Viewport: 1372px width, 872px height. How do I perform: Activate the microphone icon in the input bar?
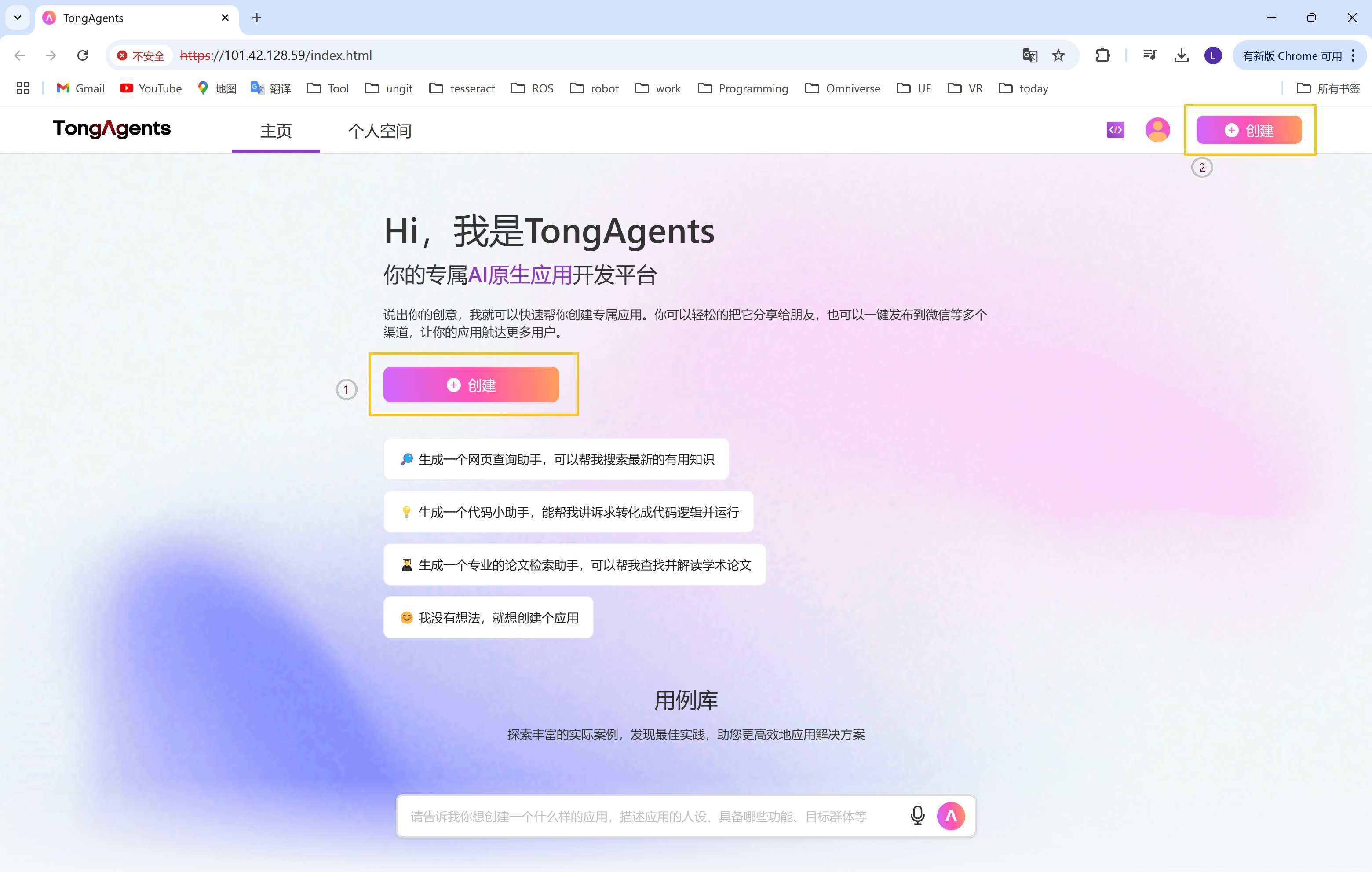click(x=917, y=816)
